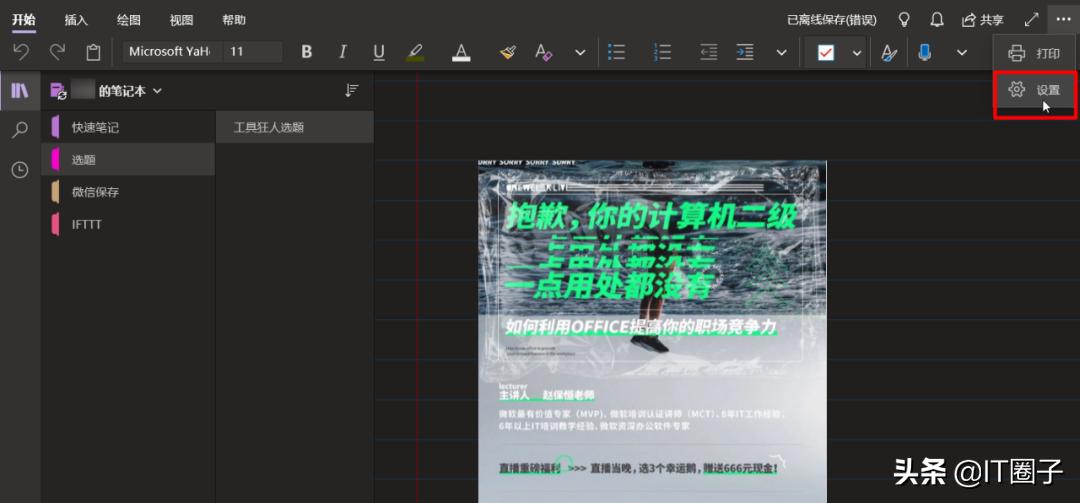Toggle italic formatting
Image resolution: width=1080 pixels, height=503 pixels.
pyautogui.click(x=342, y=52)
